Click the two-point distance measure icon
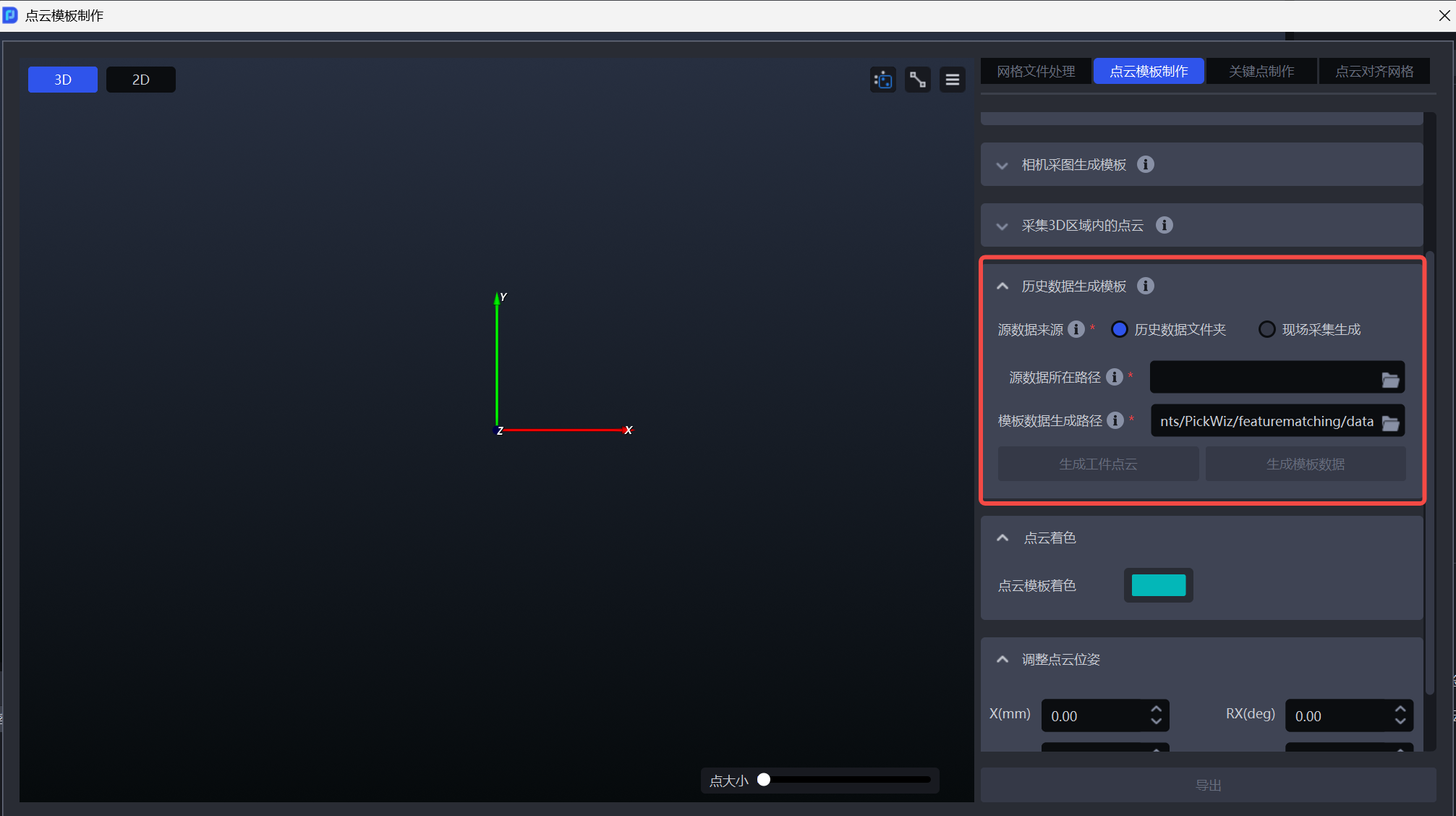1456x816 pixels. [917, 80]
